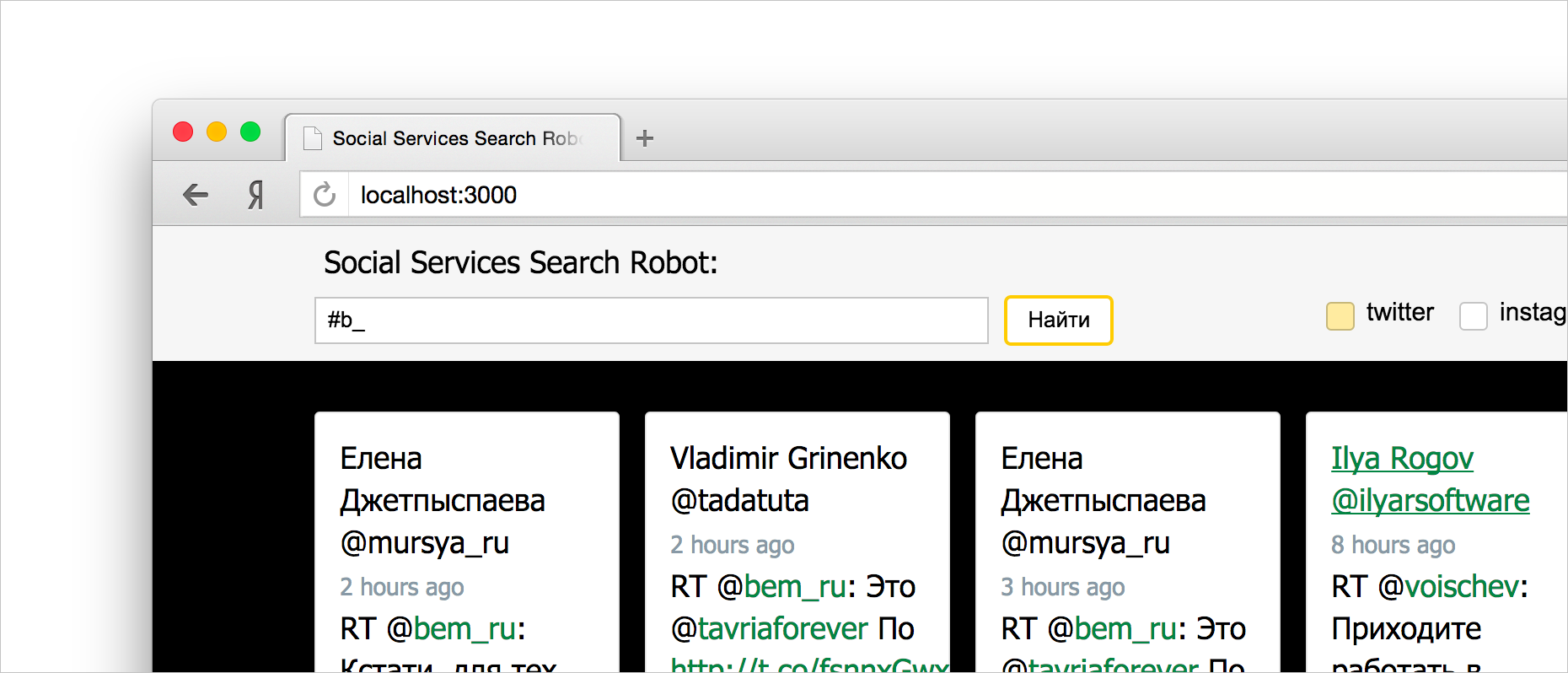Go back using the browser back arrow
This screenshot has height=673, width=1568.
(196, 195)
